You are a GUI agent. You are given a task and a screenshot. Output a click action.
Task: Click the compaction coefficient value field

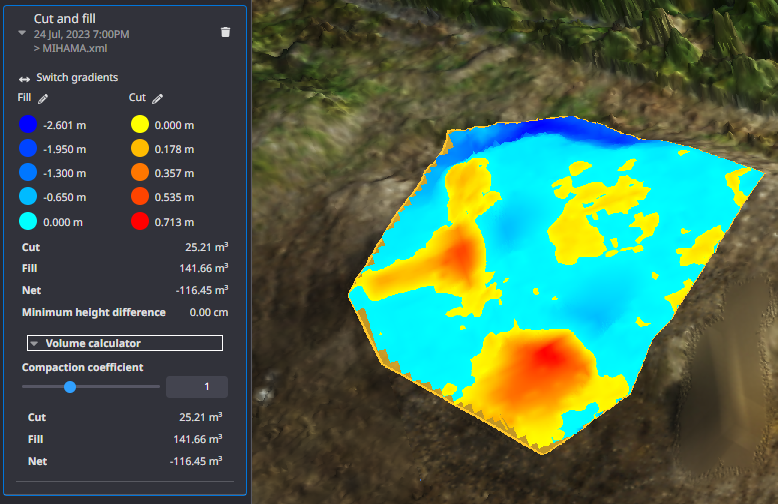coord(197,387)
